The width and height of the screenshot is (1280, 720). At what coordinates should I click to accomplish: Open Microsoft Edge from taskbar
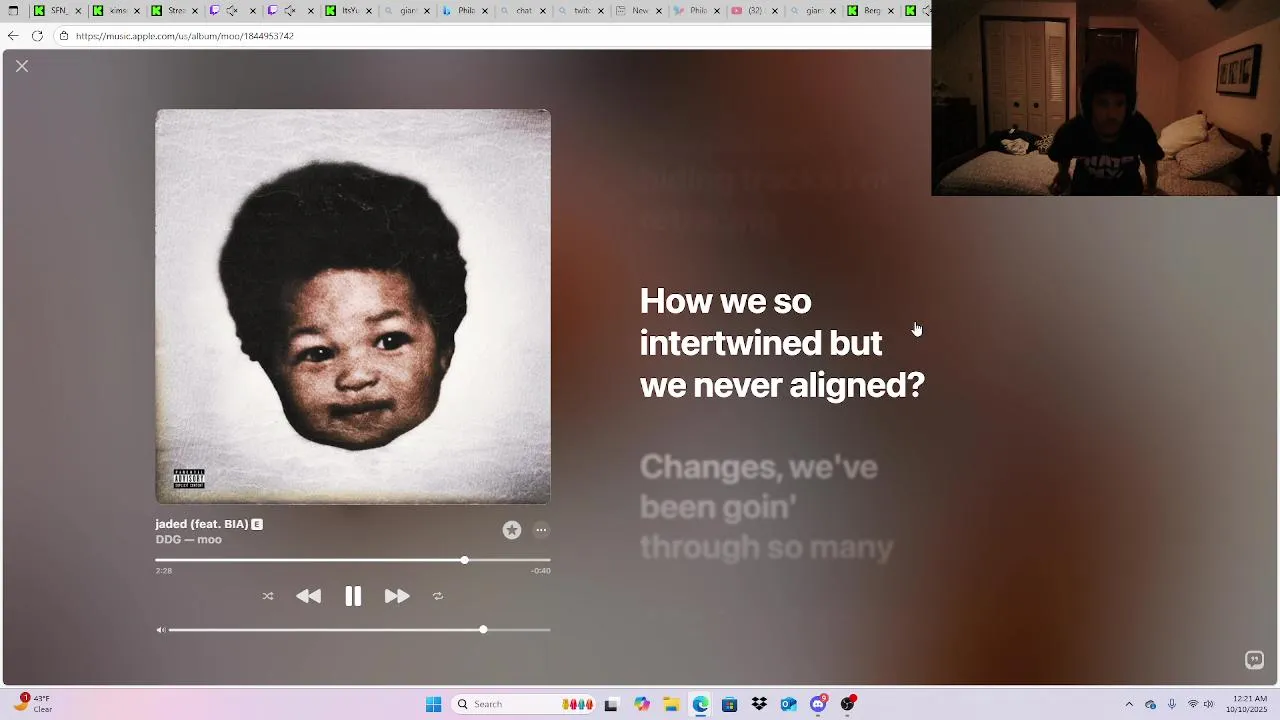[x=700, y=704]
